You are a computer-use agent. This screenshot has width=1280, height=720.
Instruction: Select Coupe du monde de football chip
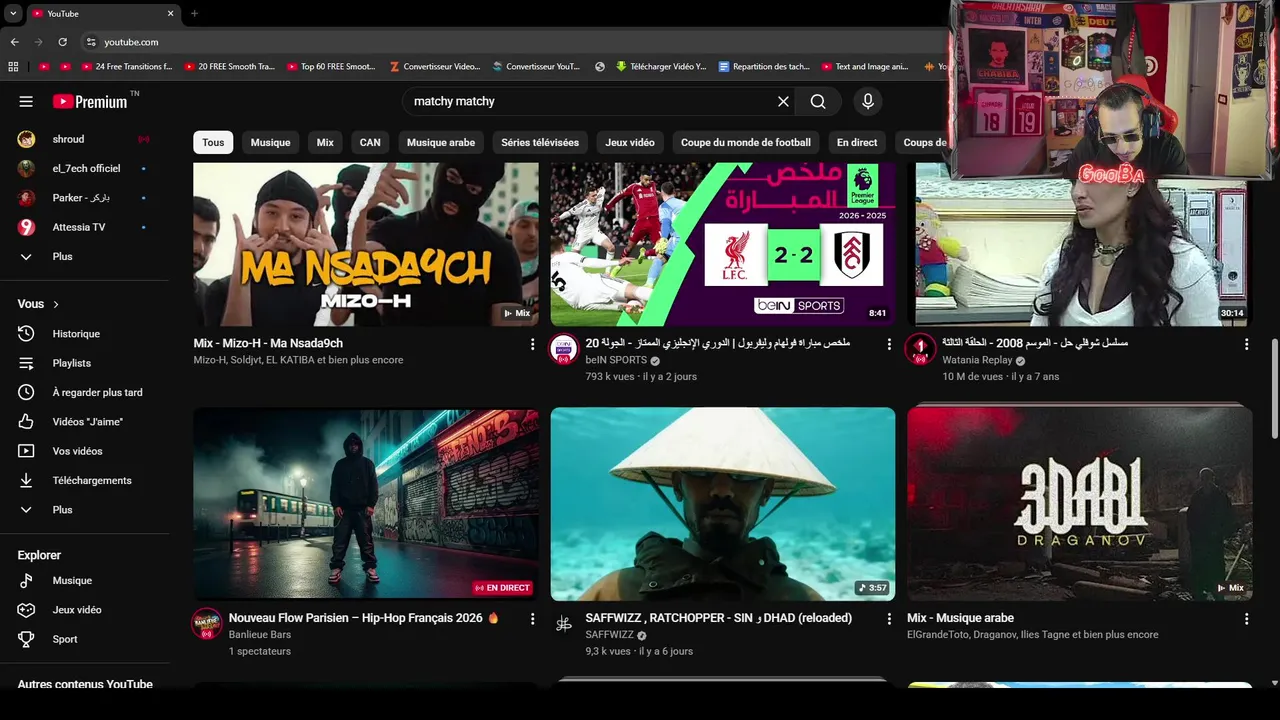746,142
